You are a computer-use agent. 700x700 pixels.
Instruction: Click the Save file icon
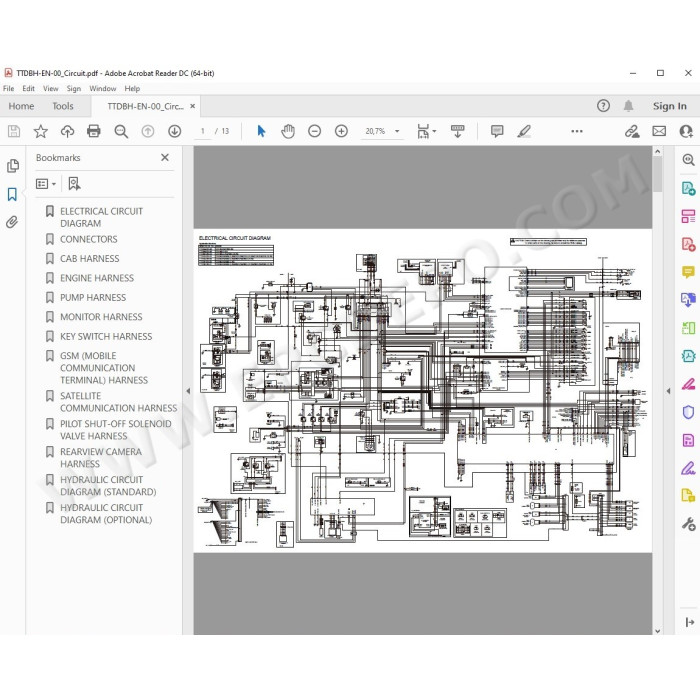click(14, 131)
